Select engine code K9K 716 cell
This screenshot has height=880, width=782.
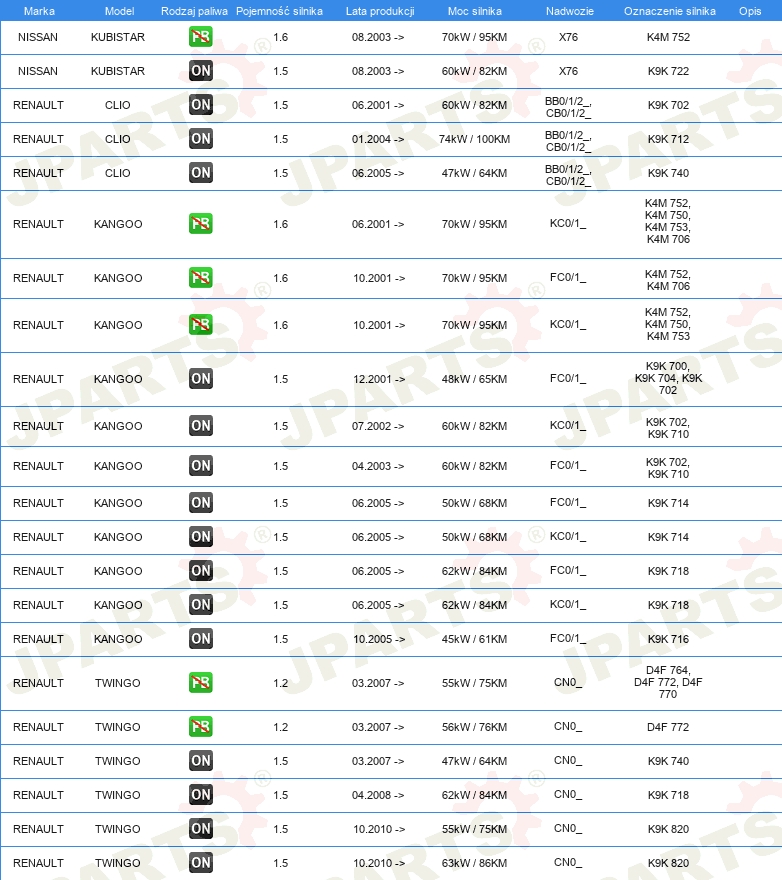tap(668, 639)
